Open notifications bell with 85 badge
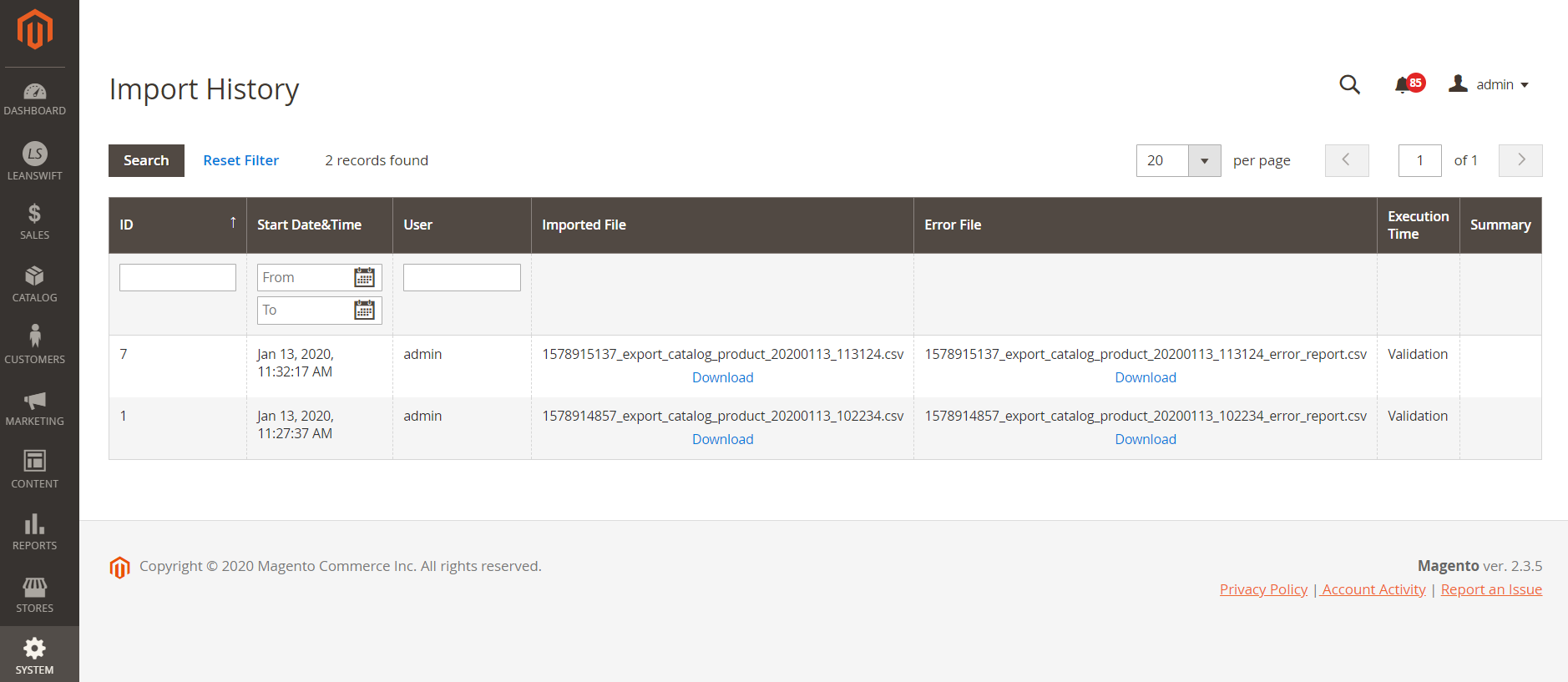The image size is (1568, 682). 1409,84
